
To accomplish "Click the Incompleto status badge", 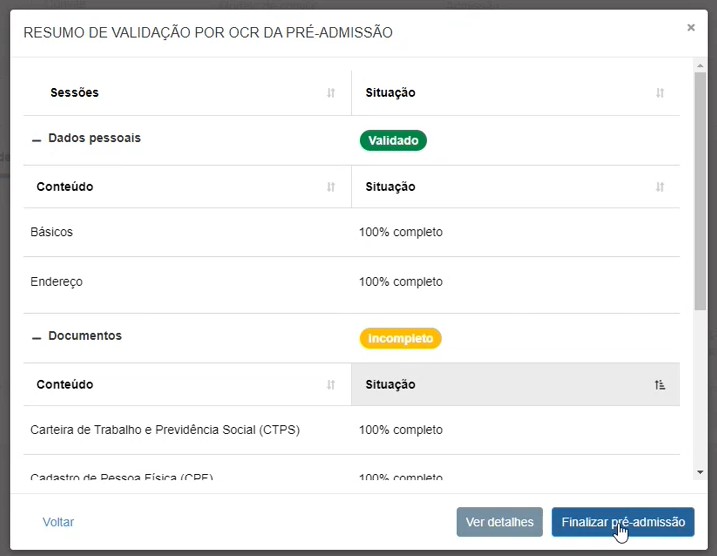I will [400, 339].
